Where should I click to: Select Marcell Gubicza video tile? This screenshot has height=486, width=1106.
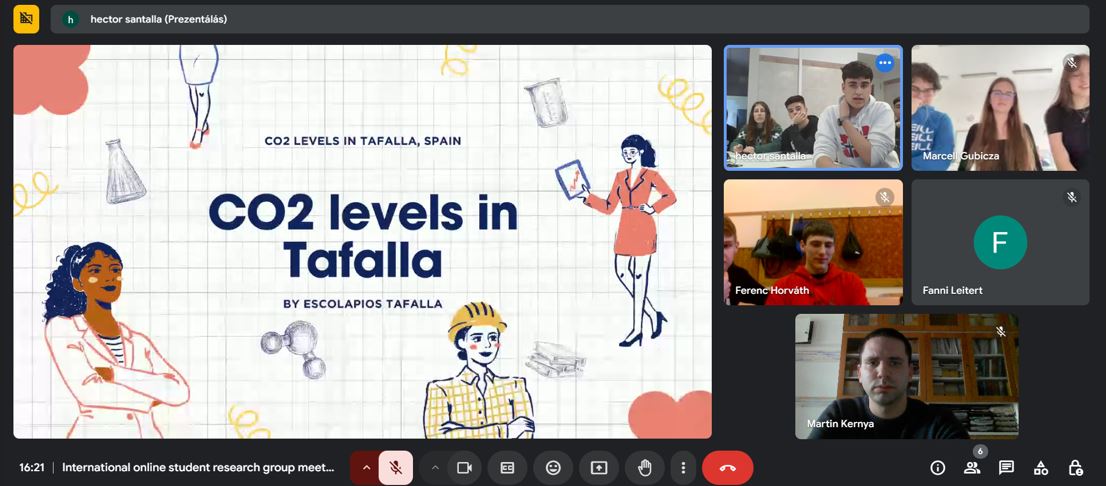(1000, 108)
